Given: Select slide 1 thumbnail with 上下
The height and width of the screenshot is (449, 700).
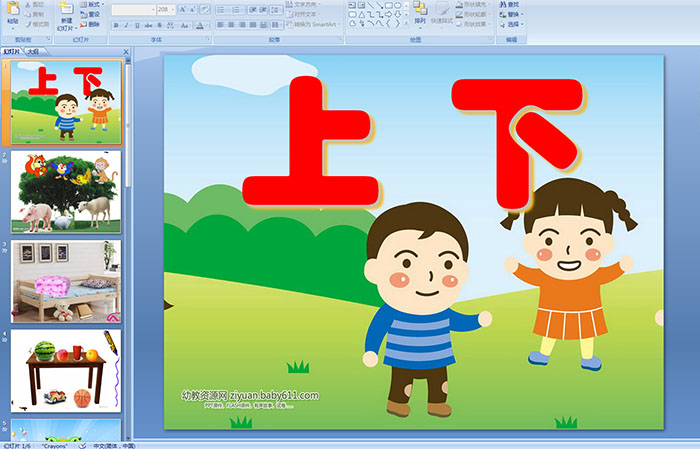Looking at the screenshot, I should (x=66, y=103).
